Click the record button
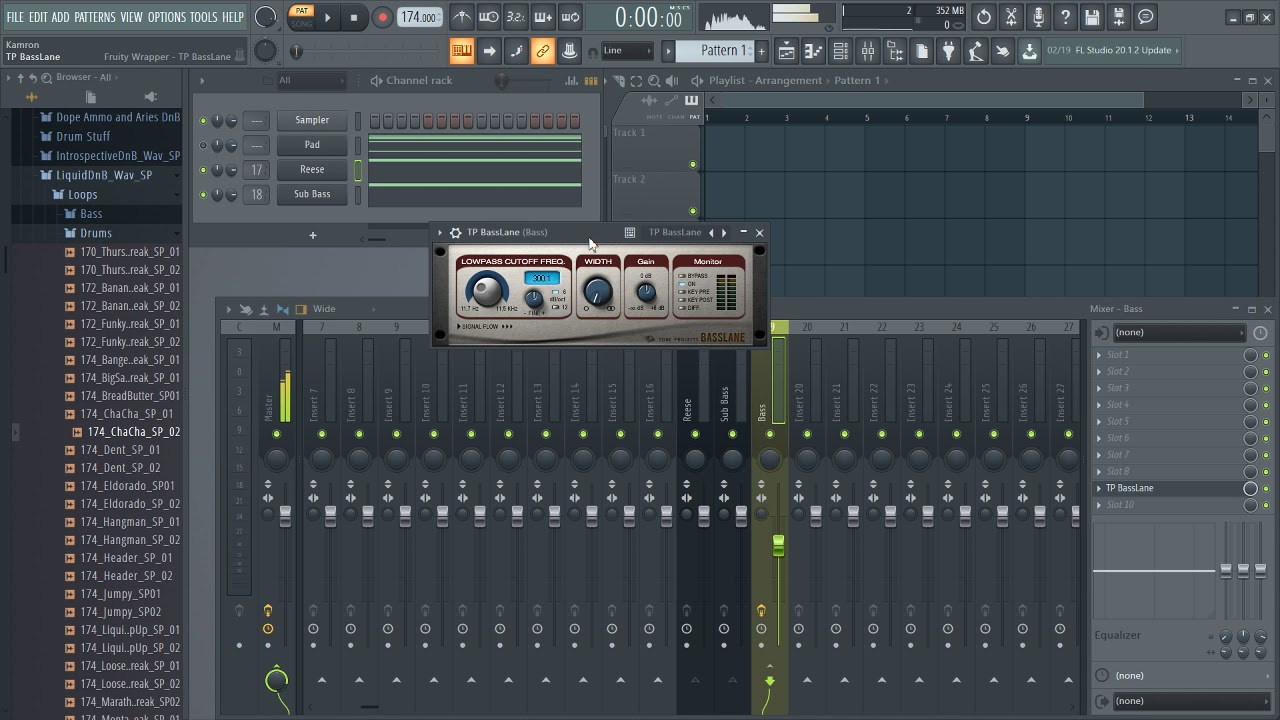 coord(382,17)
